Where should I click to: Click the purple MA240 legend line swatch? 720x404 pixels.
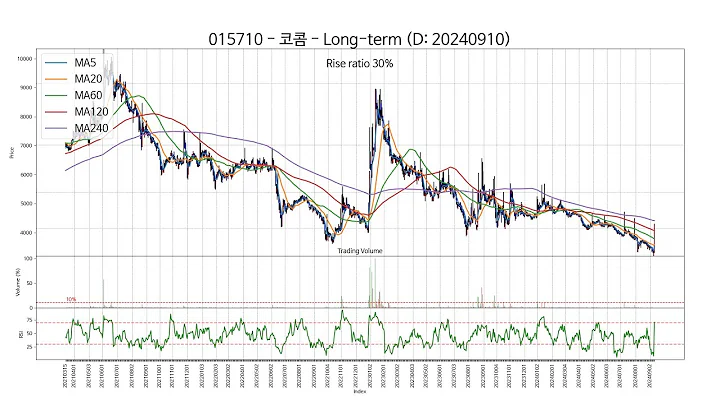pyautogui.click(x=56, y=129)
